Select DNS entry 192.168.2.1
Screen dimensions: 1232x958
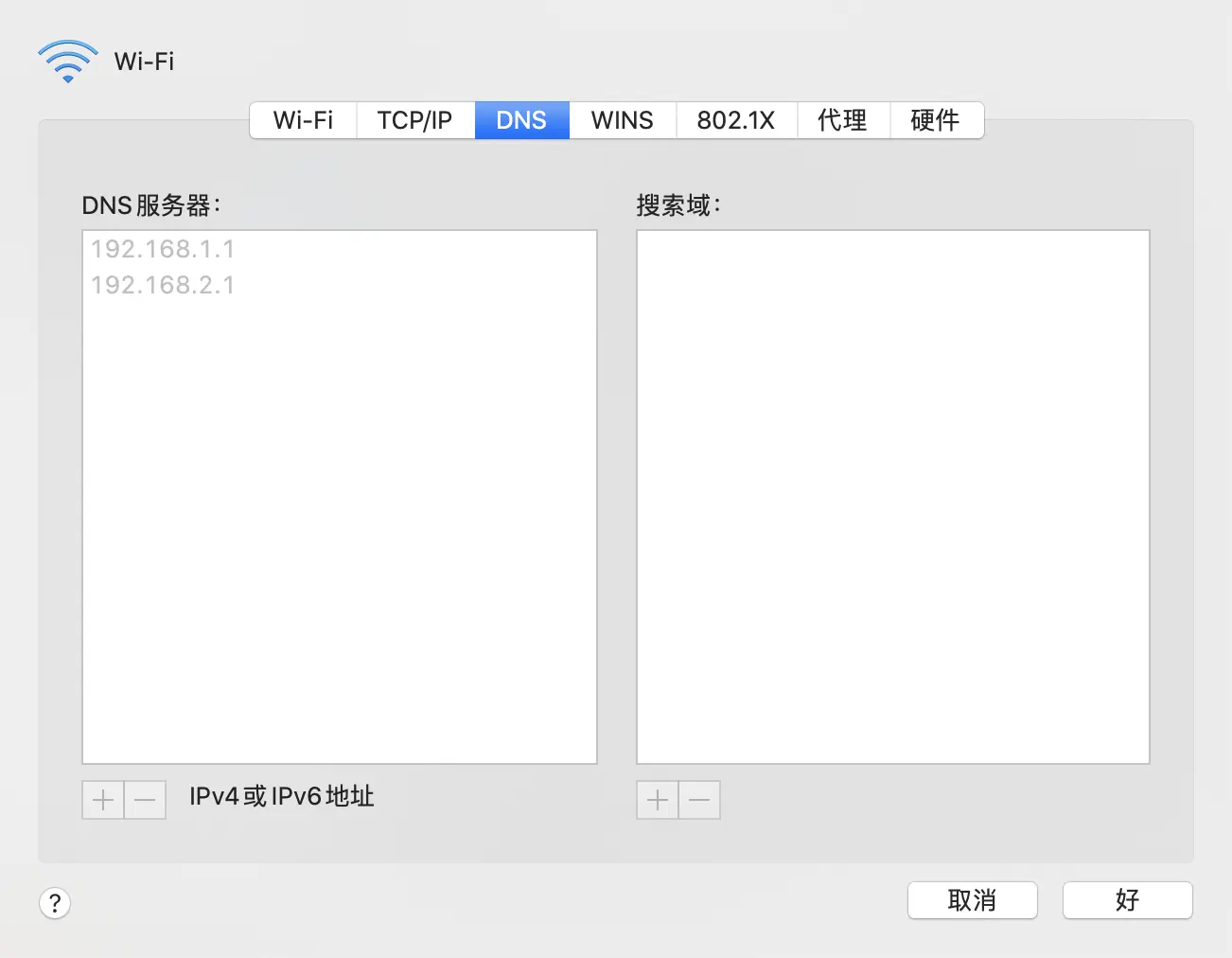point(340,285)
